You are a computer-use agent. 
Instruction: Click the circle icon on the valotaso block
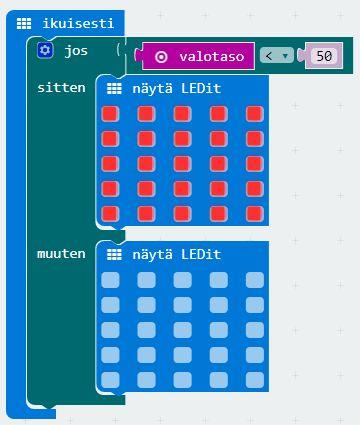point(161,57)
